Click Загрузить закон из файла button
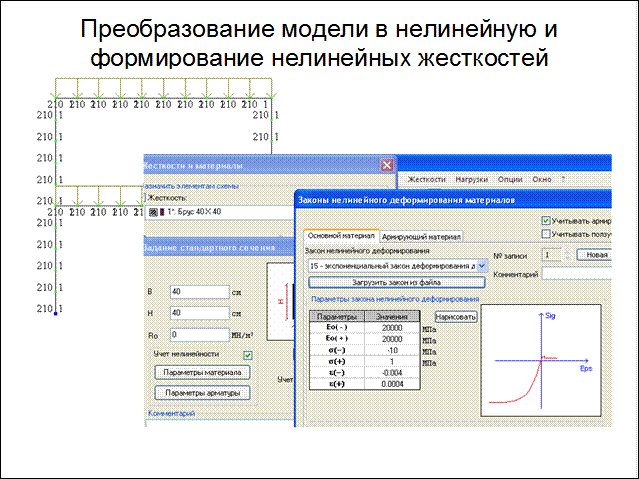 pyautogui.click(x=397, y=282)
